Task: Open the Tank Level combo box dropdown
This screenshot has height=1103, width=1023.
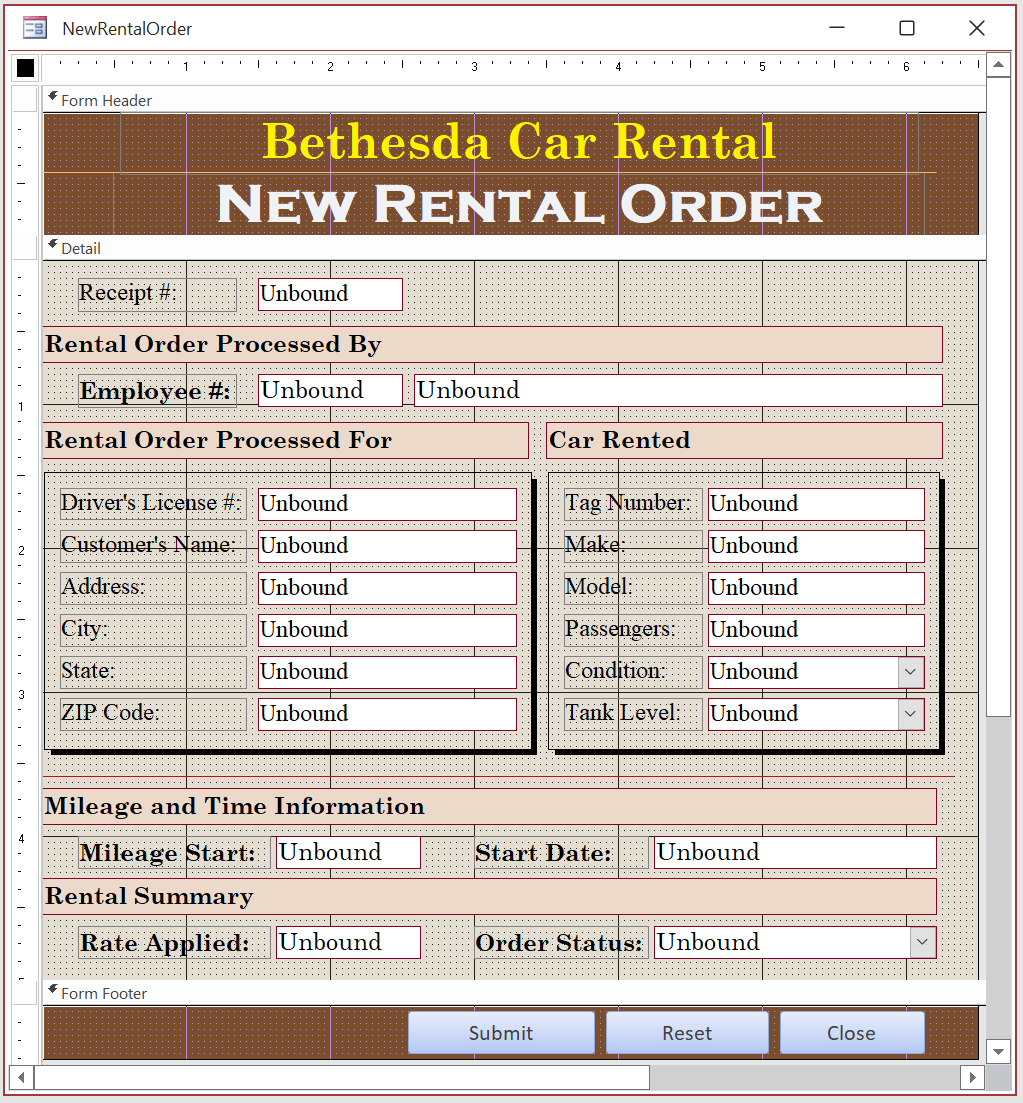Action: (913, 713)
